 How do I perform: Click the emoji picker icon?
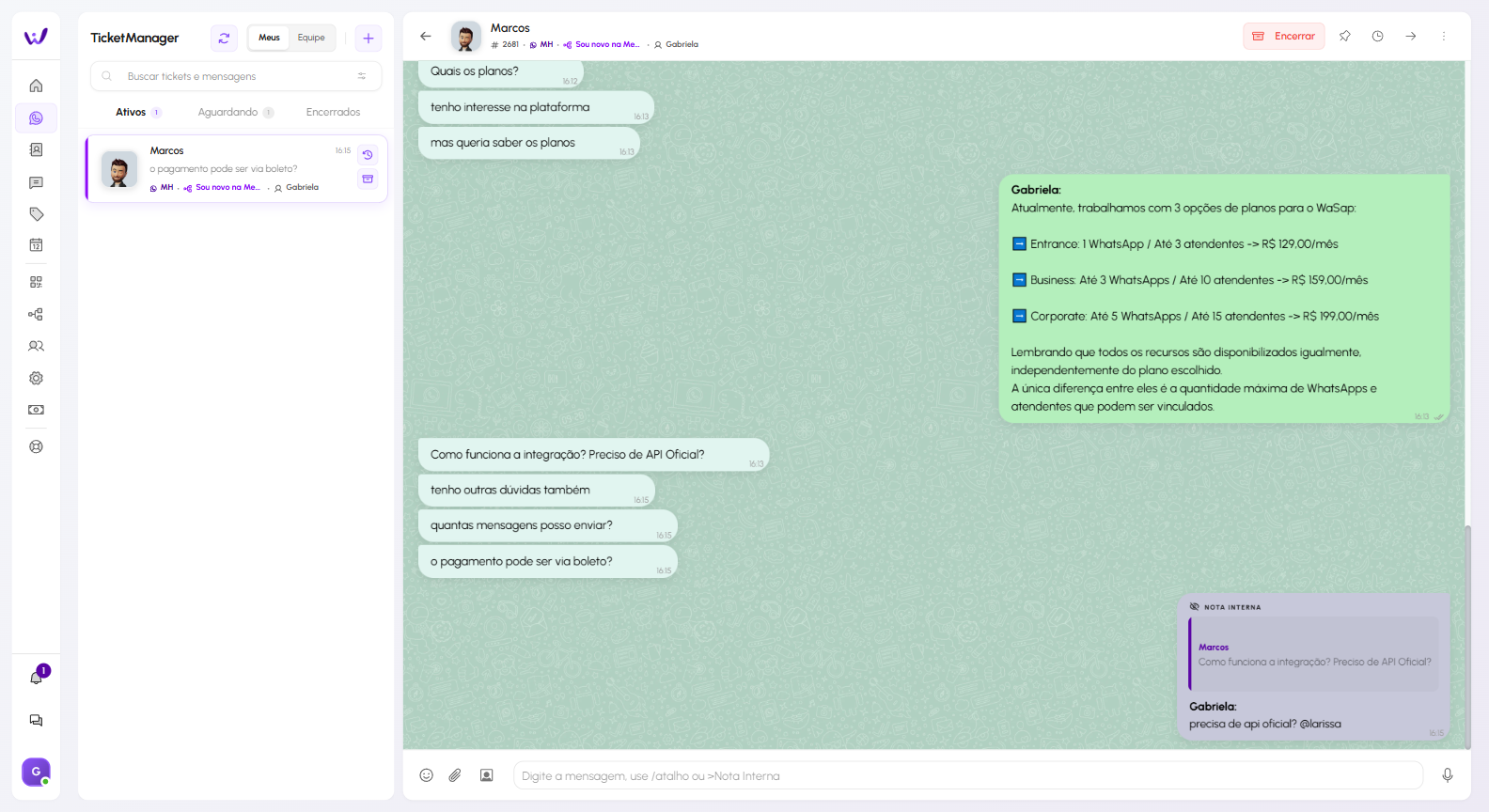[x=426, y=775]
